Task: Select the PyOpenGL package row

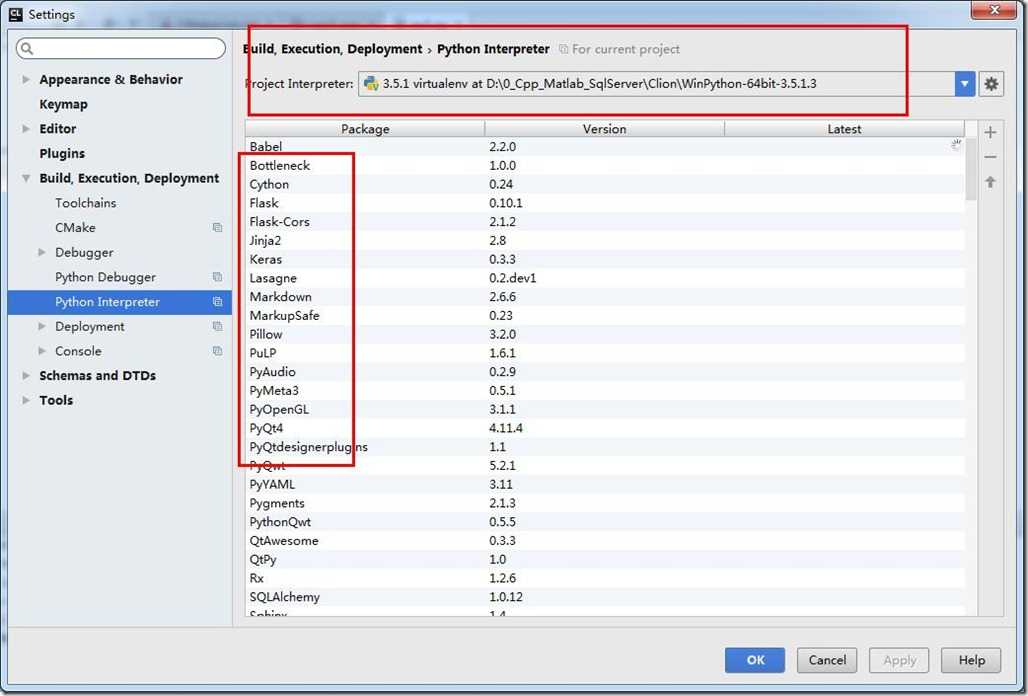Action: tap(604, 410)
